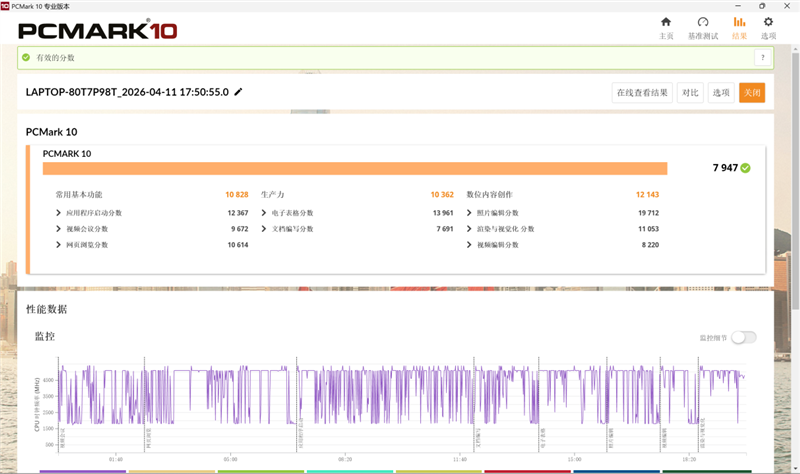
Task: Click scrollbar down arrow
Action: point(795,468)
